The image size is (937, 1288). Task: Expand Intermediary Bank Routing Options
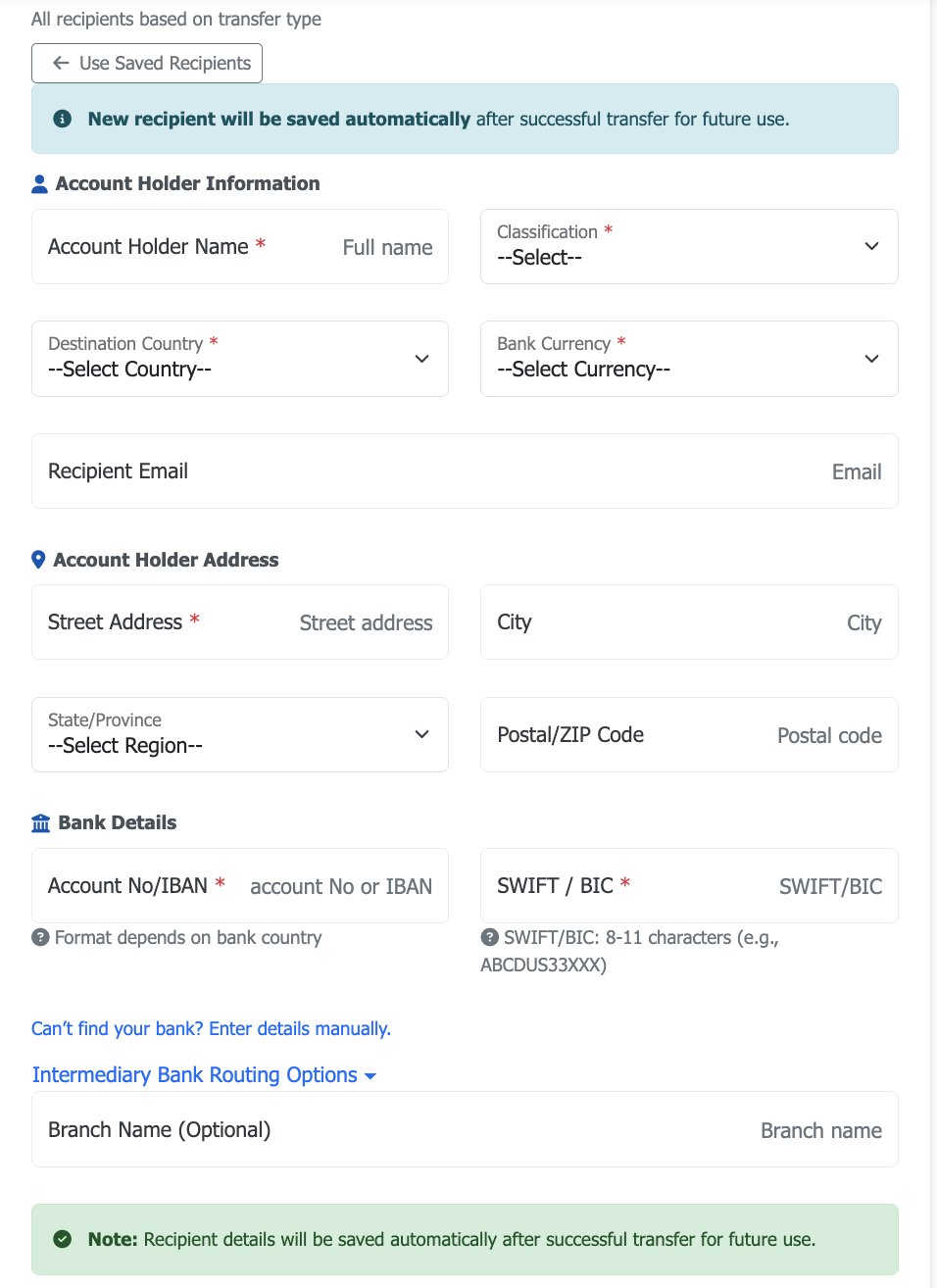click(x=204, y=1075)
